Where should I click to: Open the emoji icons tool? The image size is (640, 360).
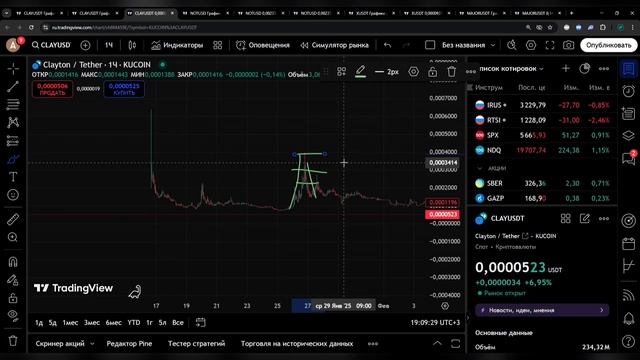tap(13, 195)
